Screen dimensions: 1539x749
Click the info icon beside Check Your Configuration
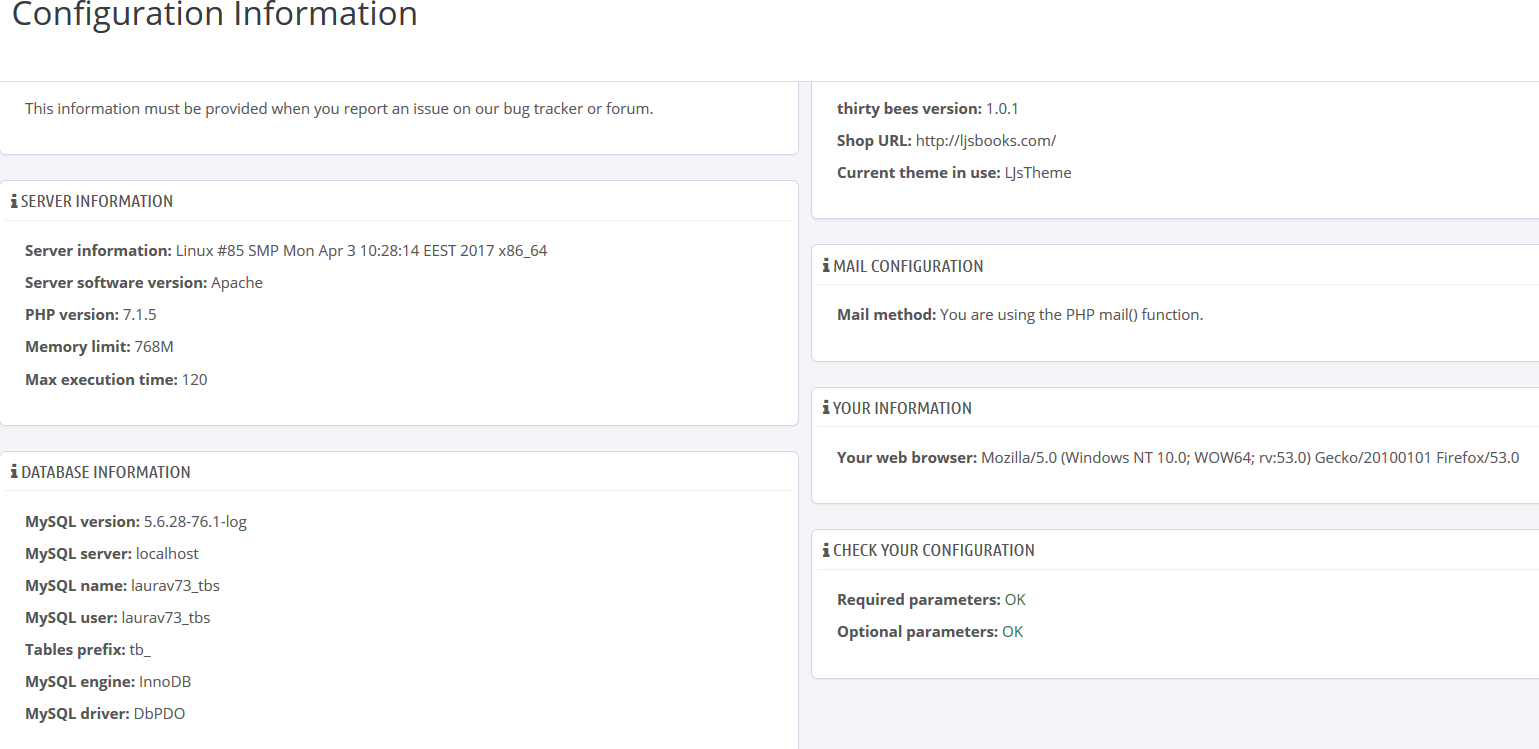click(826, 550)
